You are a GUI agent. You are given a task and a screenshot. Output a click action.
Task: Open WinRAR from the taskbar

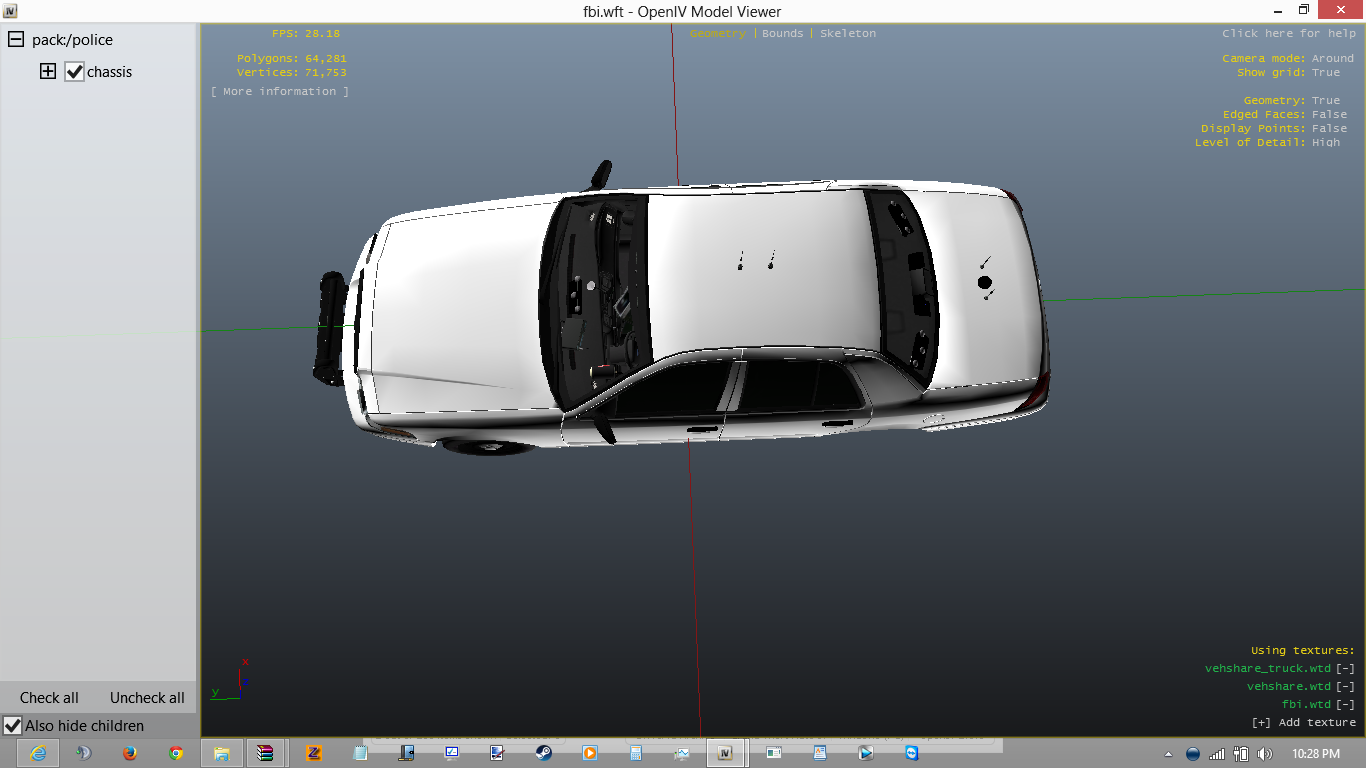265,753
